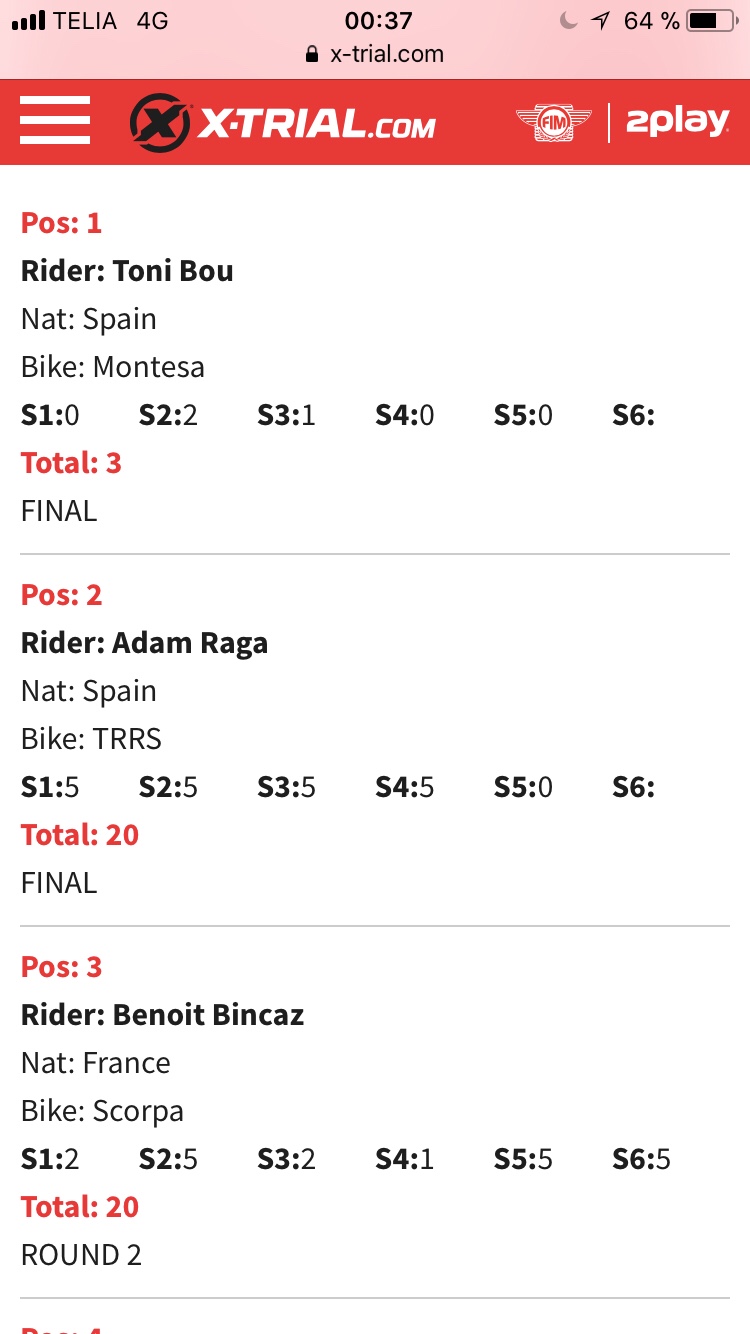Viewport: 750px width, 1334px height.
Task: Tap the padlock icon in address bar
Action: pos(313,54)
